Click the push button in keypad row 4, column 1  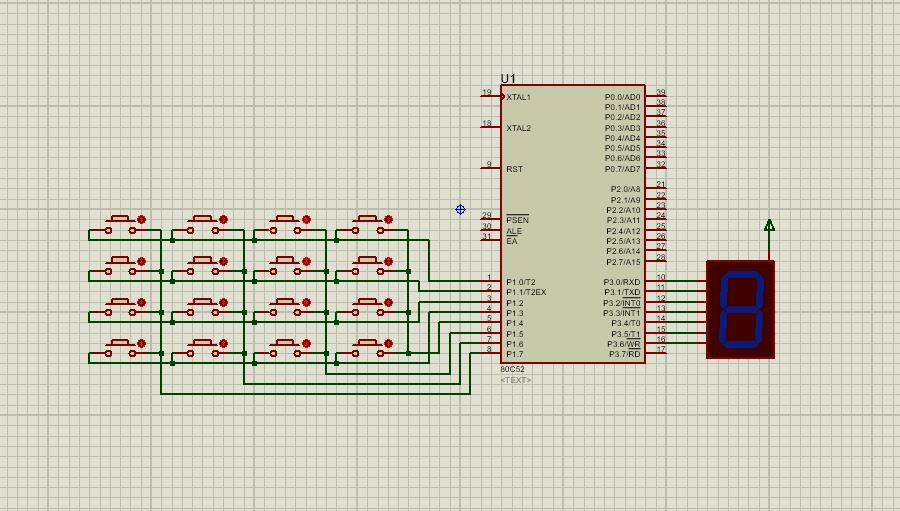[x=120, y=349]
